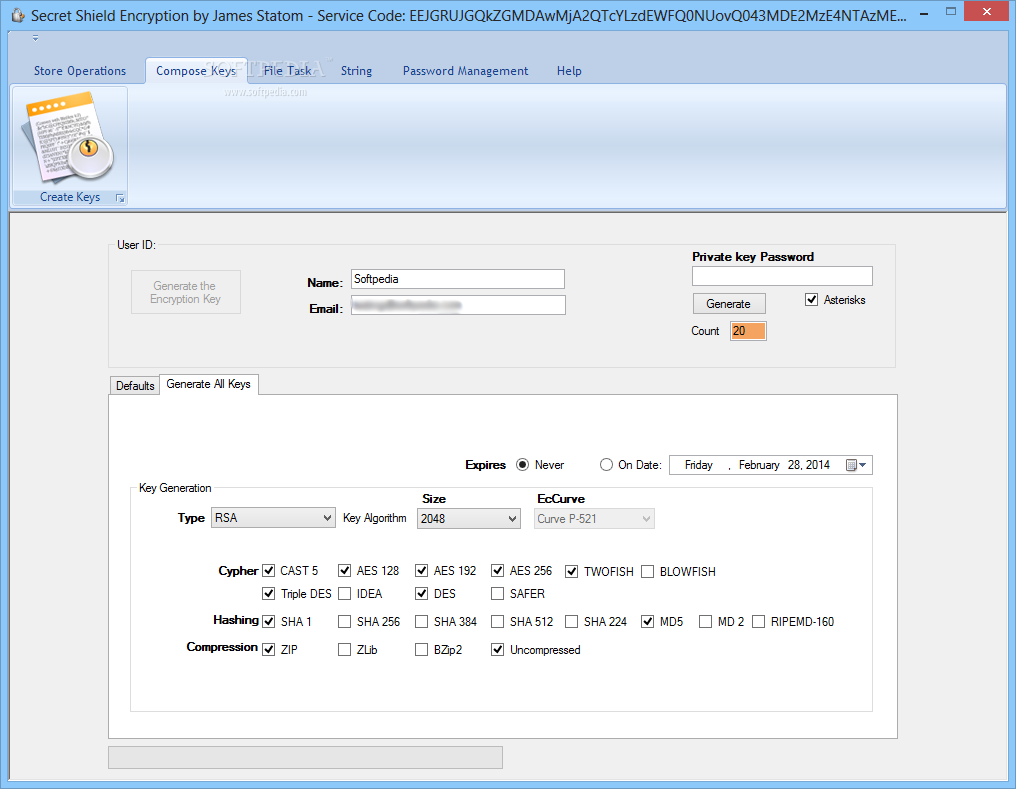Image resolution: width=1016 pixels, height=789 pixels.
Task: Click into the Email field
Action: point(458,305)
